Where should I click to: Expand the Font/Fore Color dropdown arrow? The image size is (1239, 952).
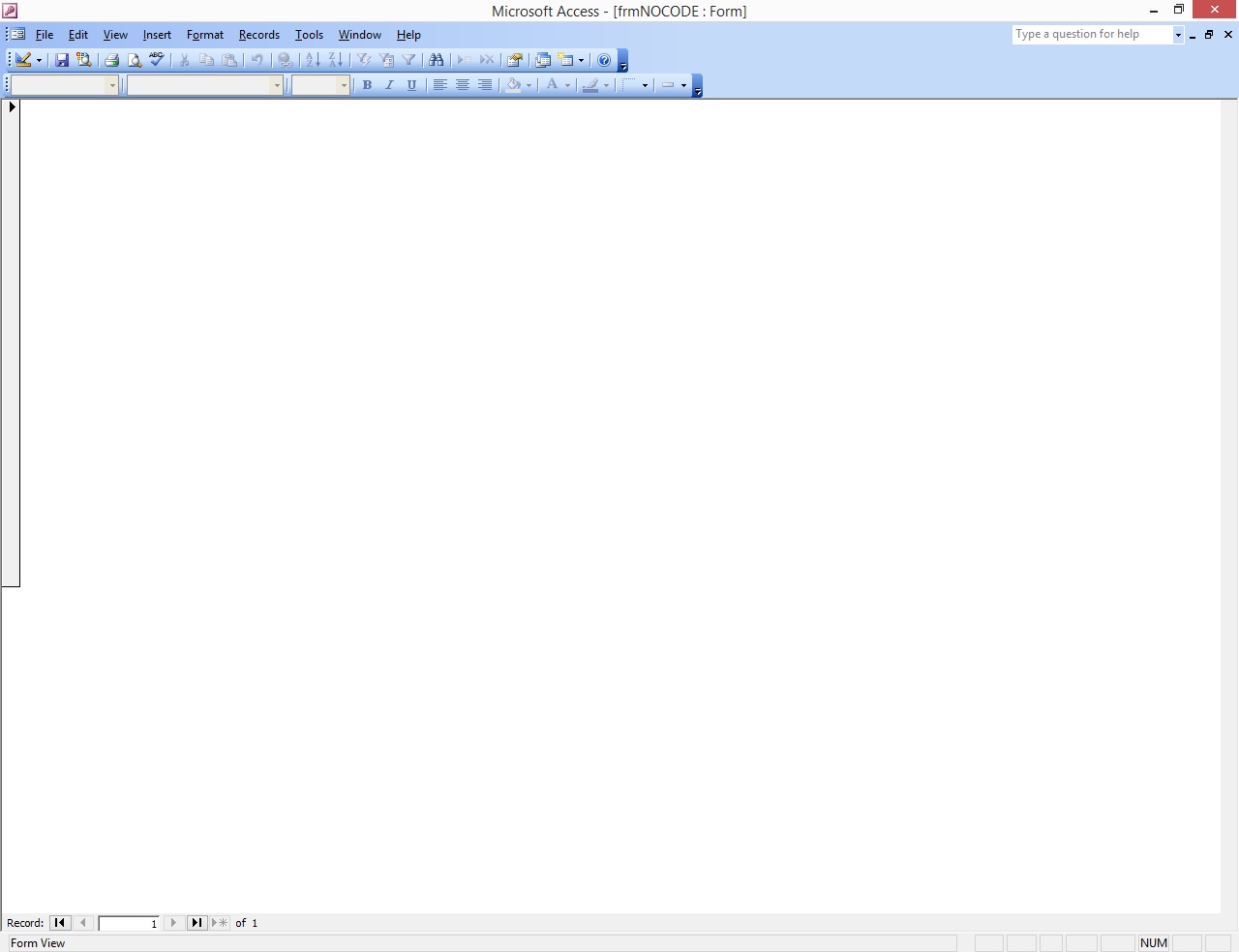(x=567, y=85)
